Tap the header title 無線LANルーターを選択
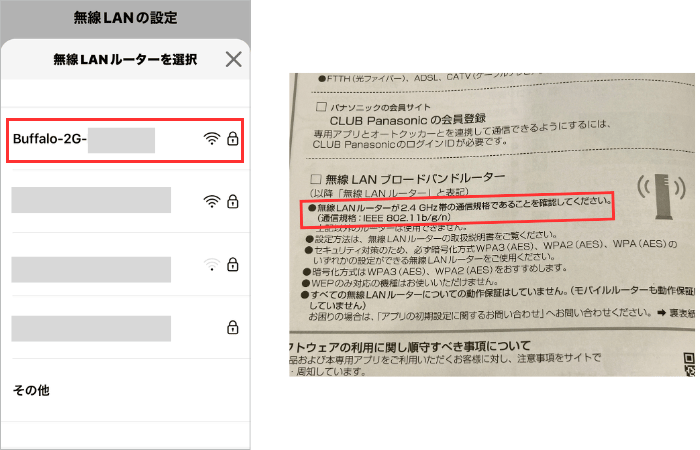This screenshot has height=450, width=700. (125, 59)
